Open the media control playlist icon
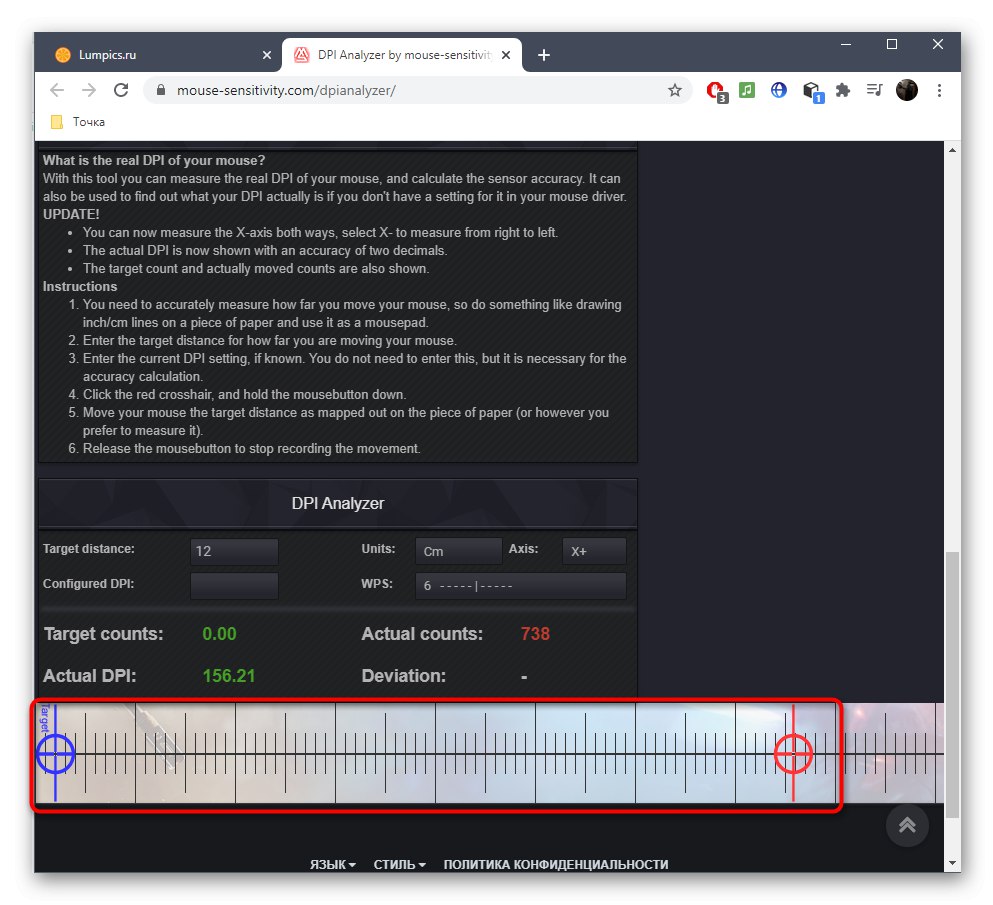993x905 pixels. (x=875, y=90)
